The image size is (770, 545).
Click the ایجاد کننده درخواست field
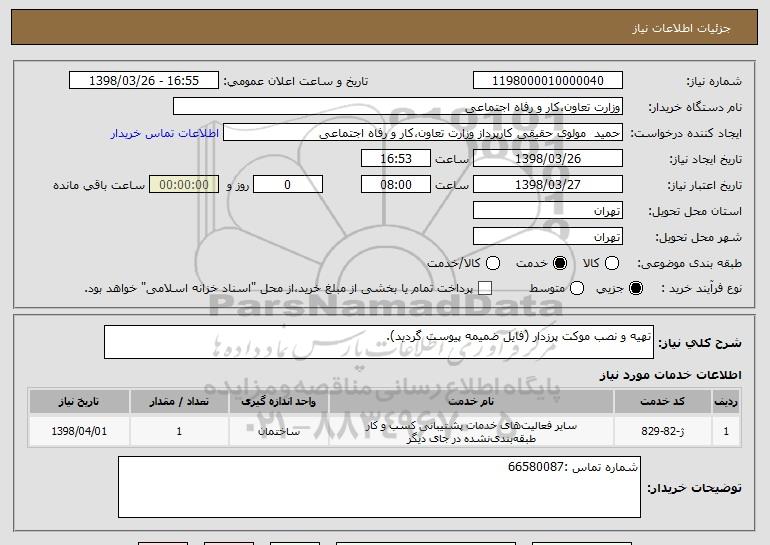coord(423,133)
